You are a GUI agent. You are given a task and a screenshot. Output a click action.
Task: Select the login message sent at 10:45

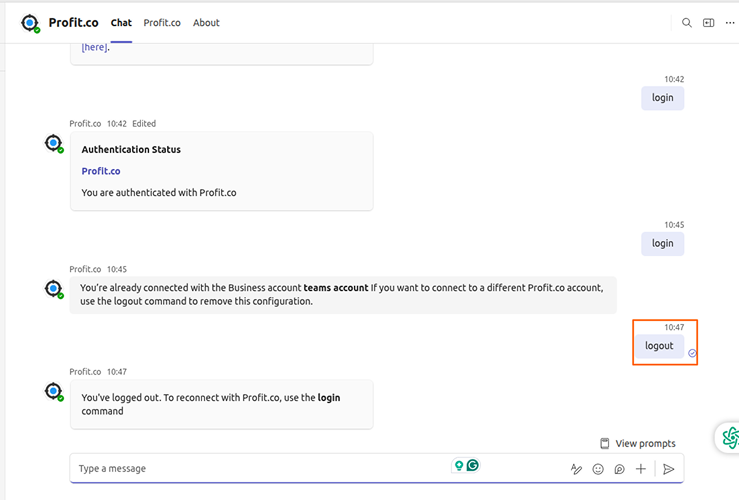(x=662, y=244)
